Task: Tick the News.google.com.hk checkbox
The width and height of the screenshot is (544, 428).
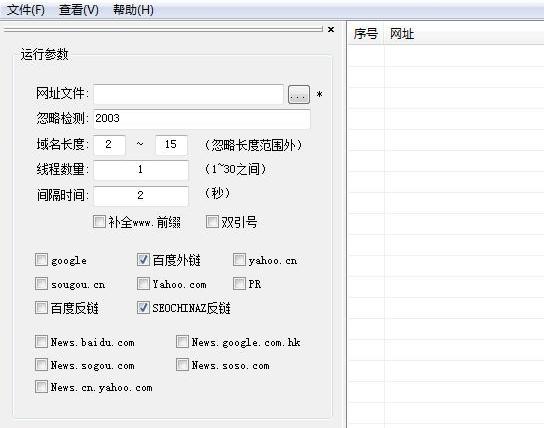Action: tap(182, 342)
